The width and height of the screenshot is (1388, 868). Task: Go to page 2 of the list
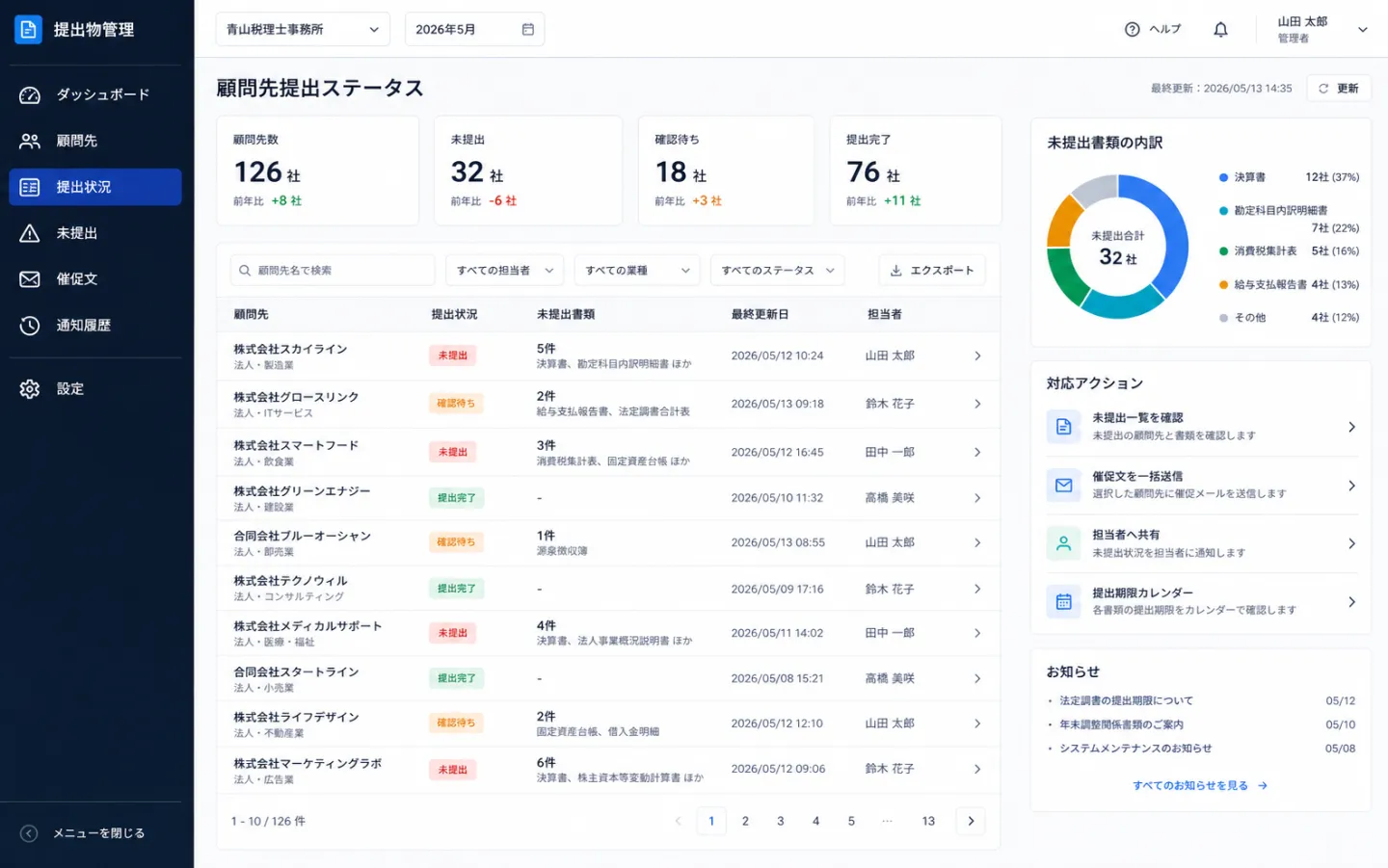point(745,821)
